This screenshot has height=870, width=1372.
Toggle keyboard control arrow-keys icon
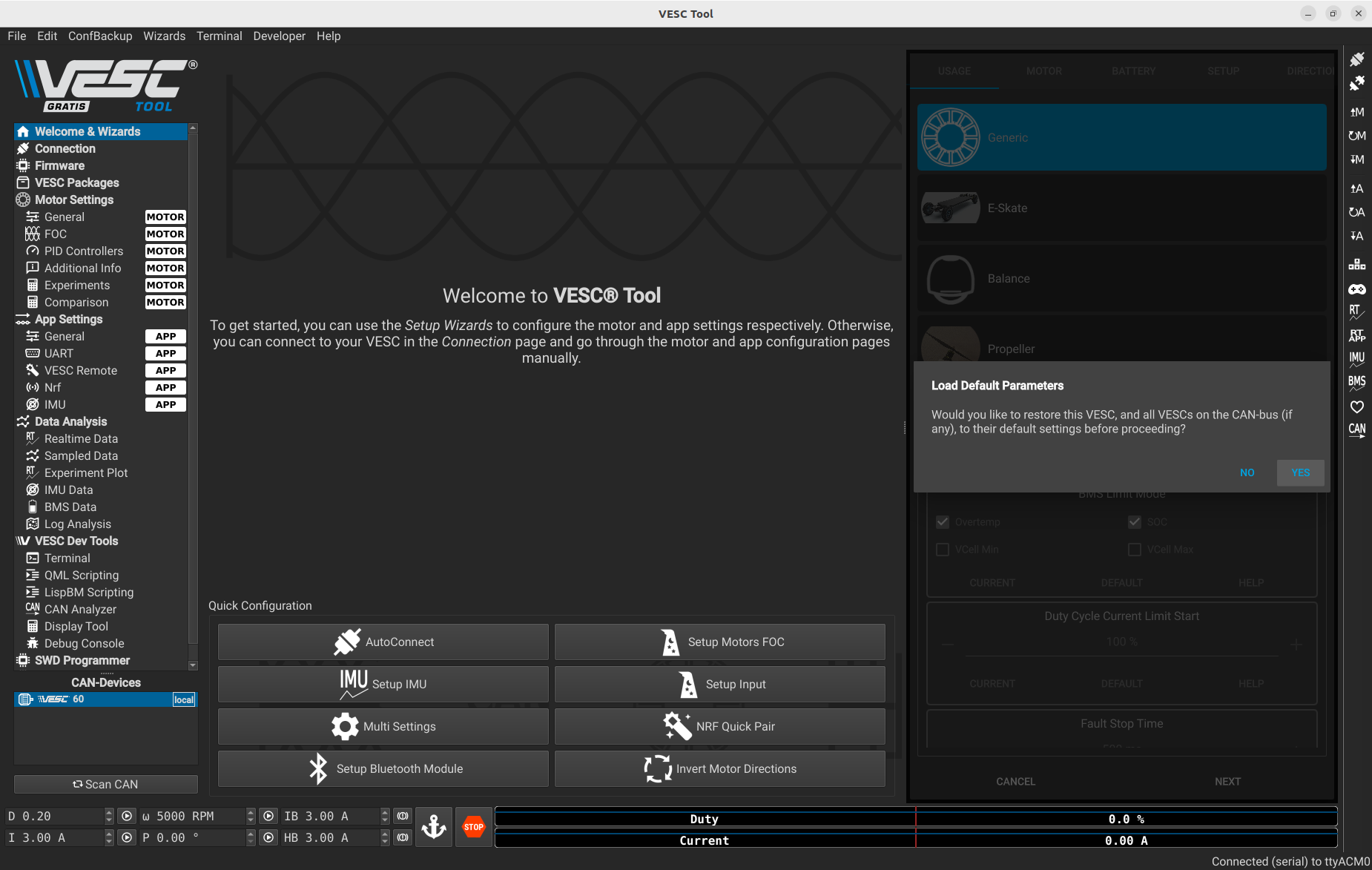pos(1357,265)
